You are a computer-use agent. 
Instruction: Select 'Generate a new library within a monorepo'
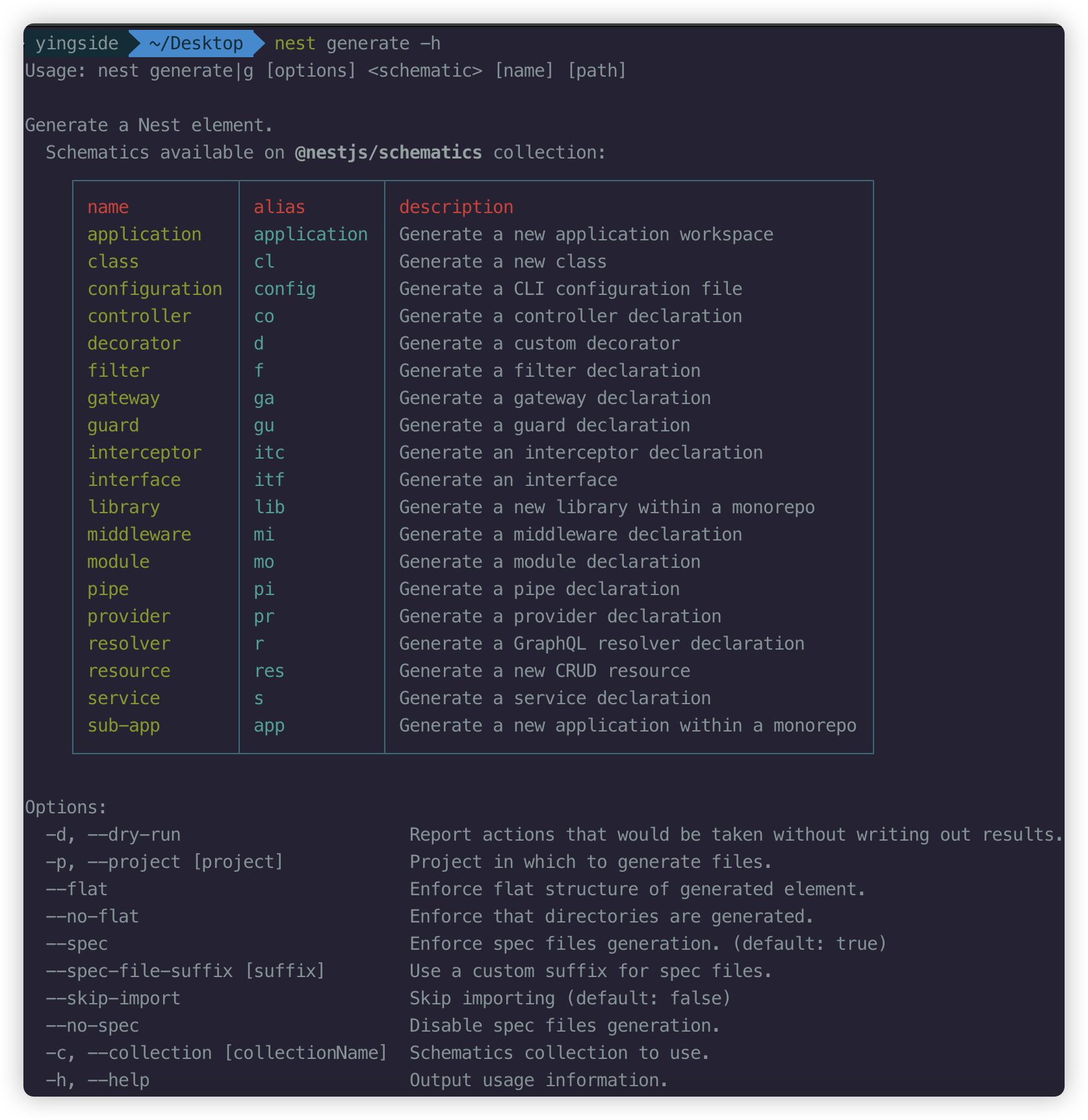[x=607, y=507]
